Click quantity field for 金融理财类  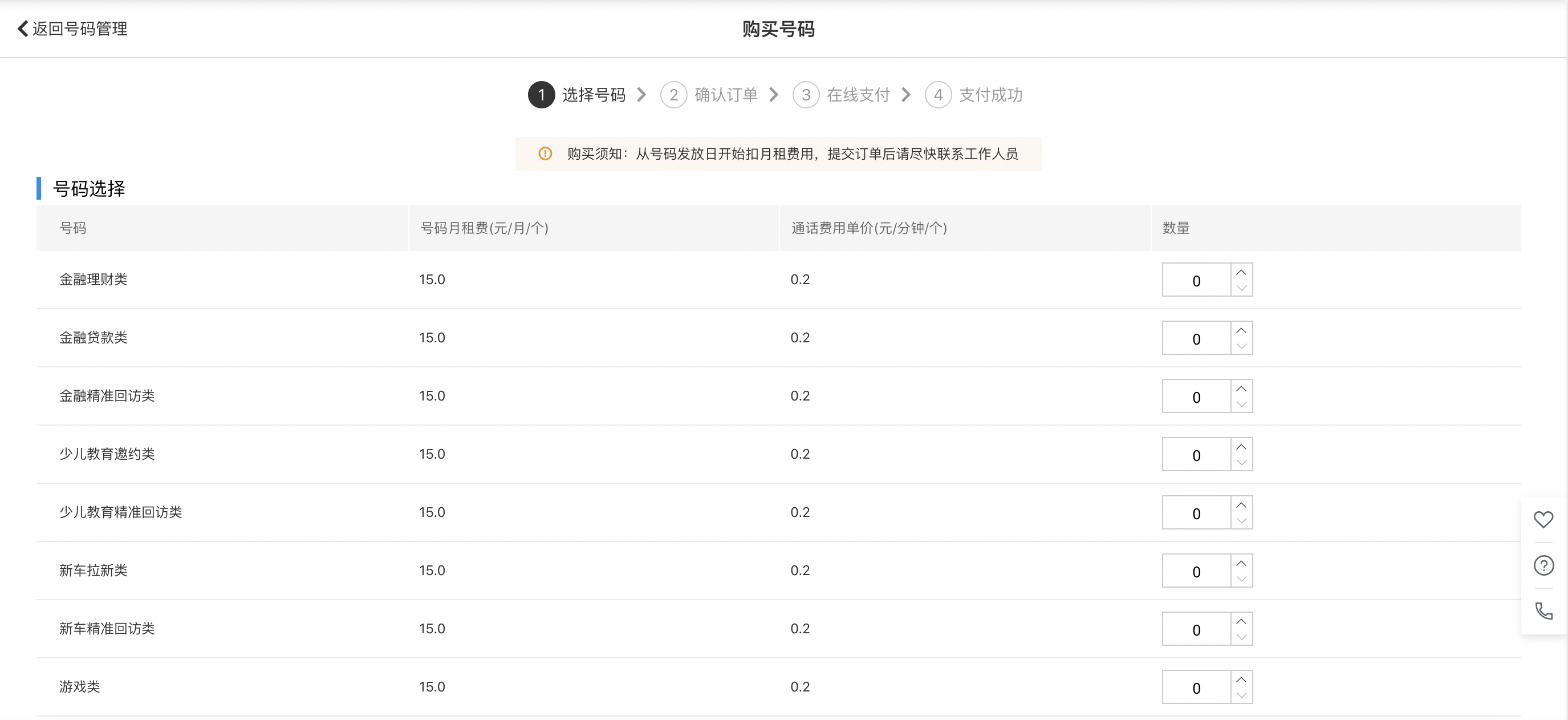[x=1196, y=280]
